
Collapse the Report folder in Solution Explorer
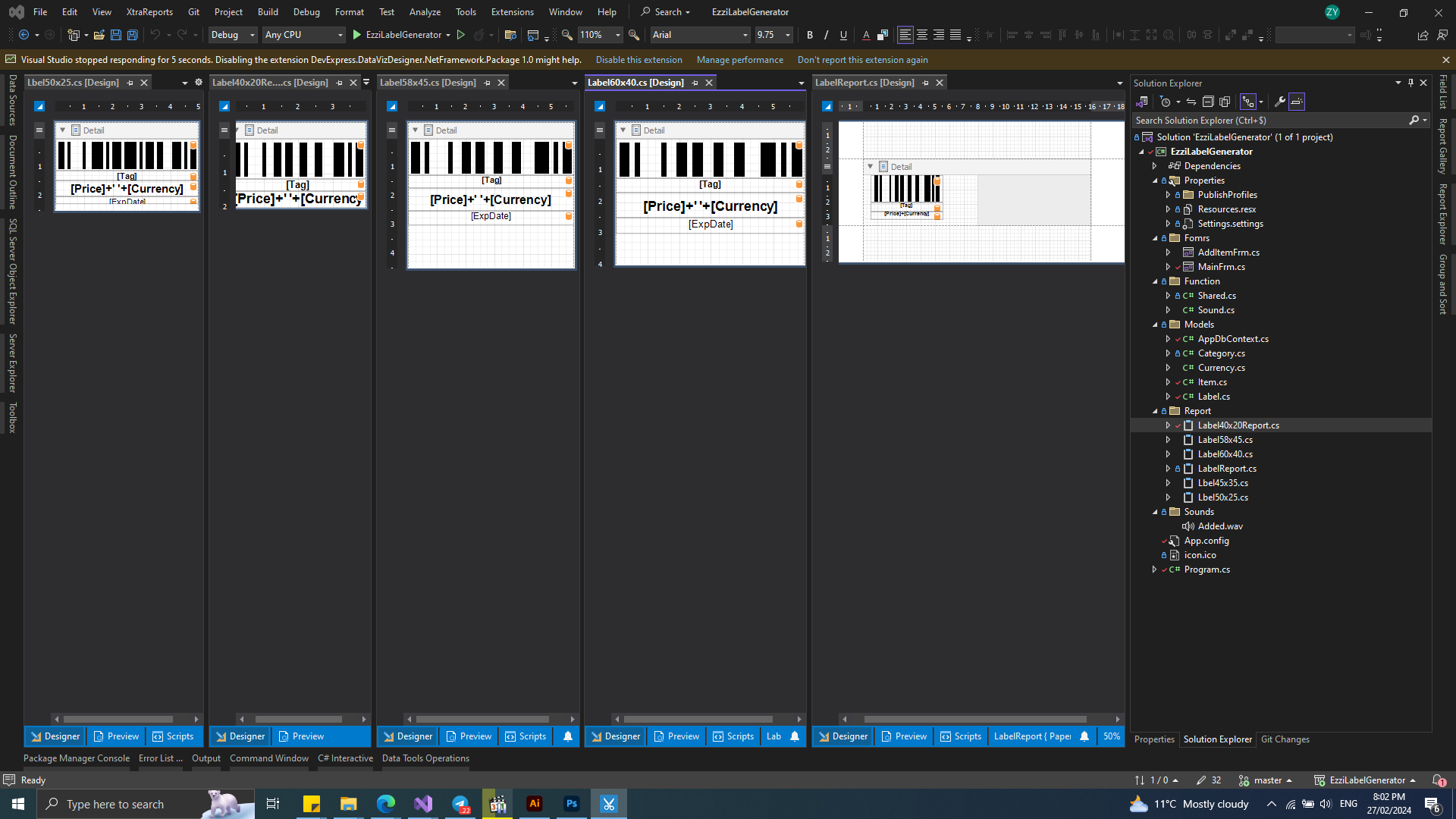click(1155, 411)
